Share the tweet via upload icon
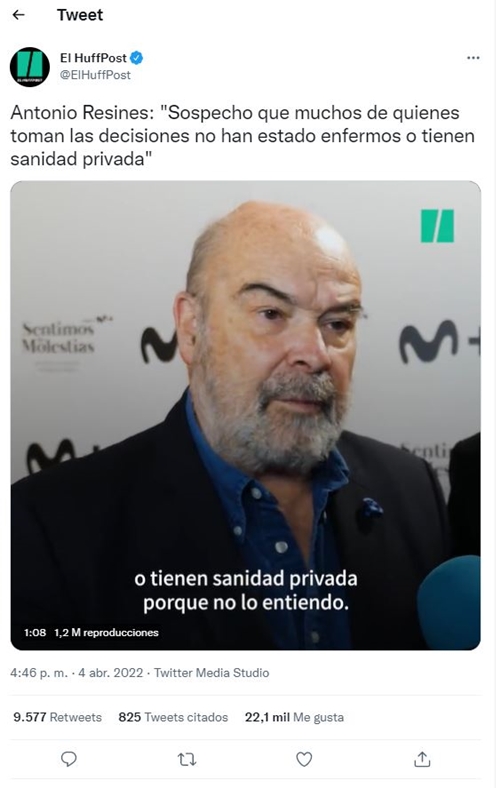Image resolution: width=500 pixels, height=788 pixels. 422,759
